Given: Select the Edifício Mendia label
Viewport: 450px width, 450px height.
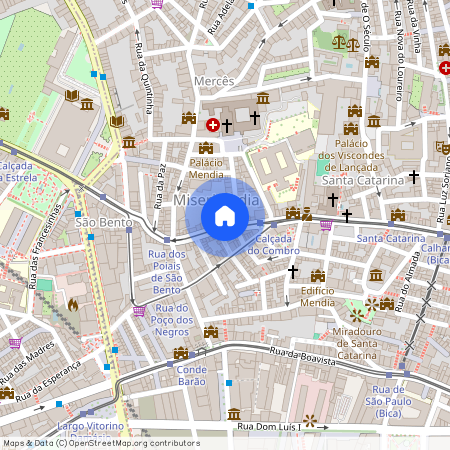Looking at the screenshot, I should point(318,297).
